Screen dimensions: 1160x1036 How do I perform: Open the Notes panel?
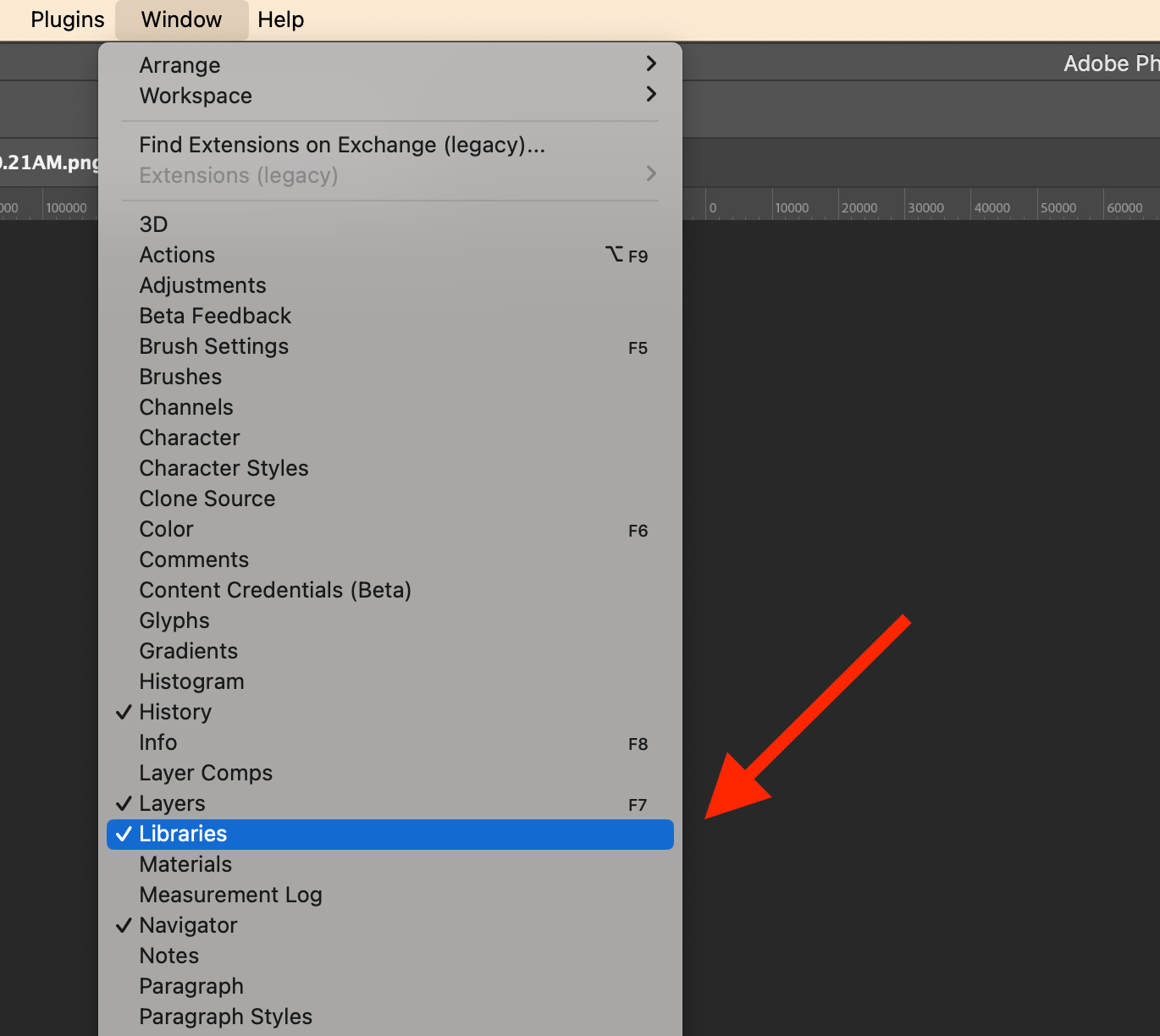pyautogui.click(x=390, y=956)
